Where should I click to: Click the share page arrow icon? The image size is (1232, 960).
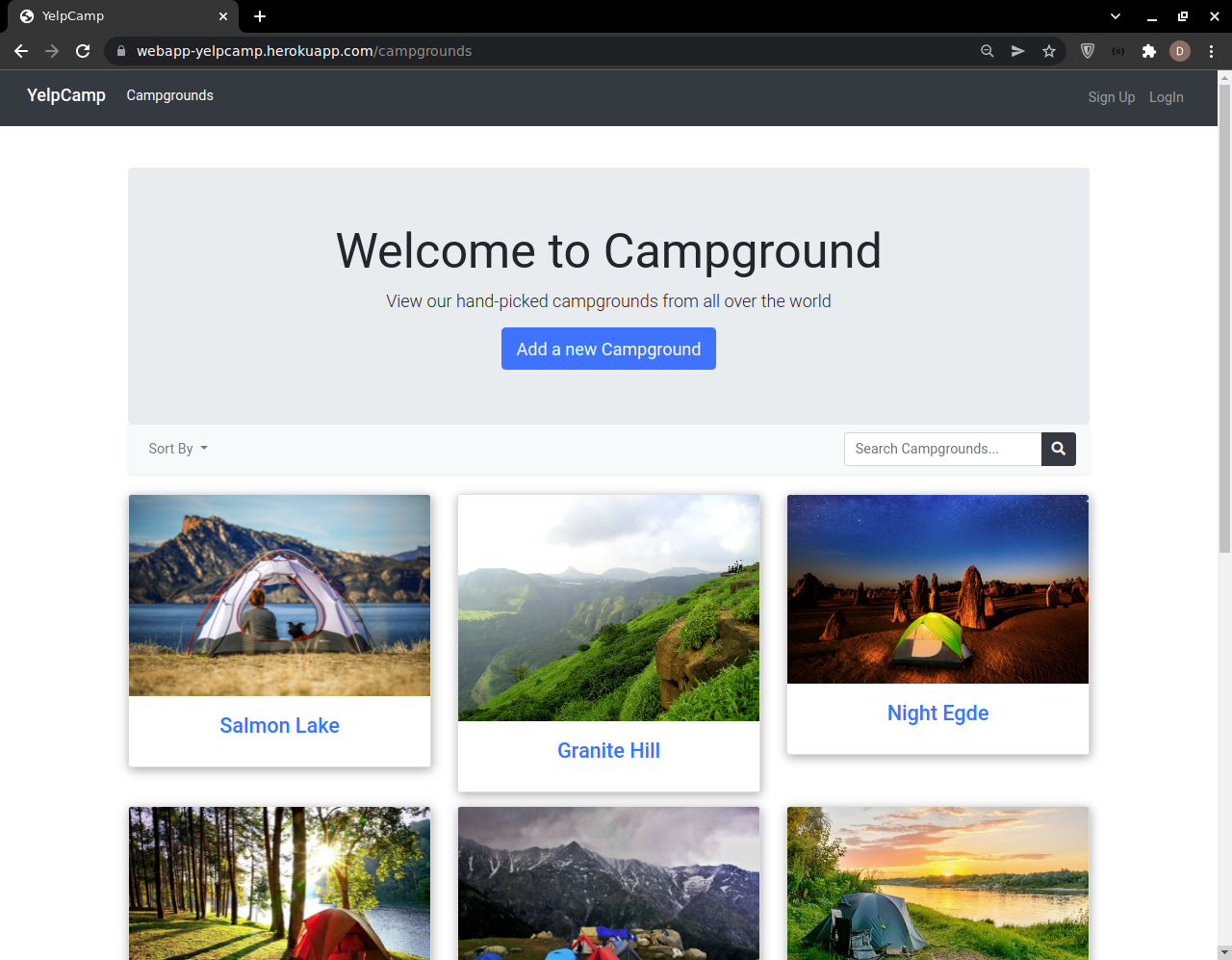pyautogui.click(x=1017, y=51)
